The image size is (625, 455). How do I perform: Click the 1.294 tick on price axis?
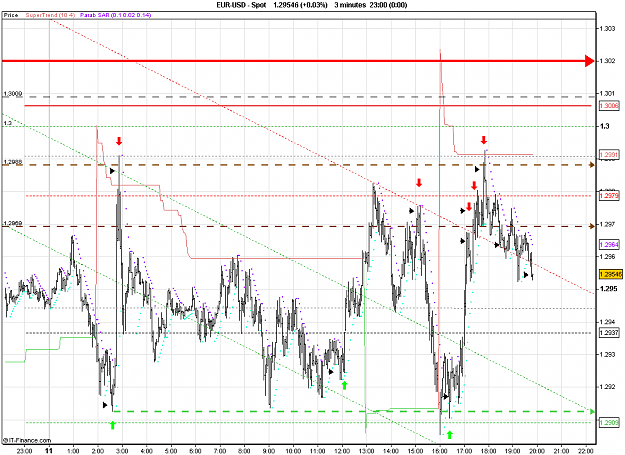click(x=607, y=322)
